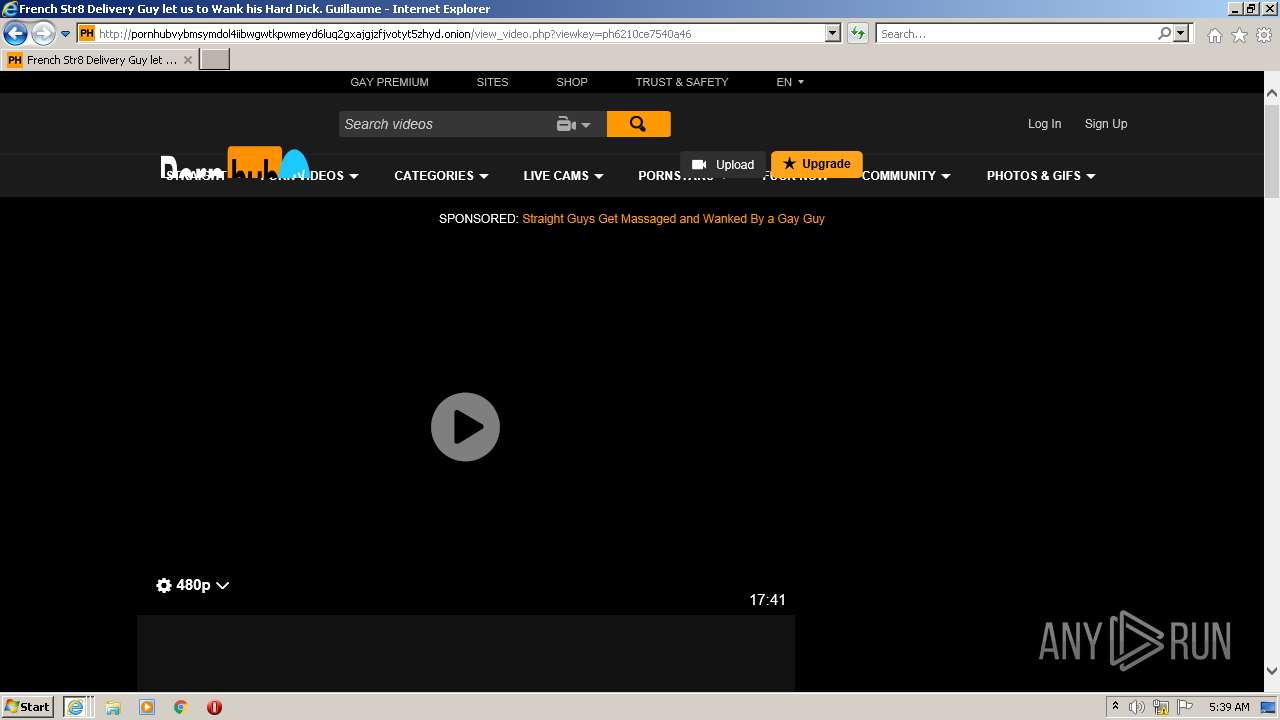Open the Windows Start menu
1280x720 pixels.
click(x=27, y=707)
